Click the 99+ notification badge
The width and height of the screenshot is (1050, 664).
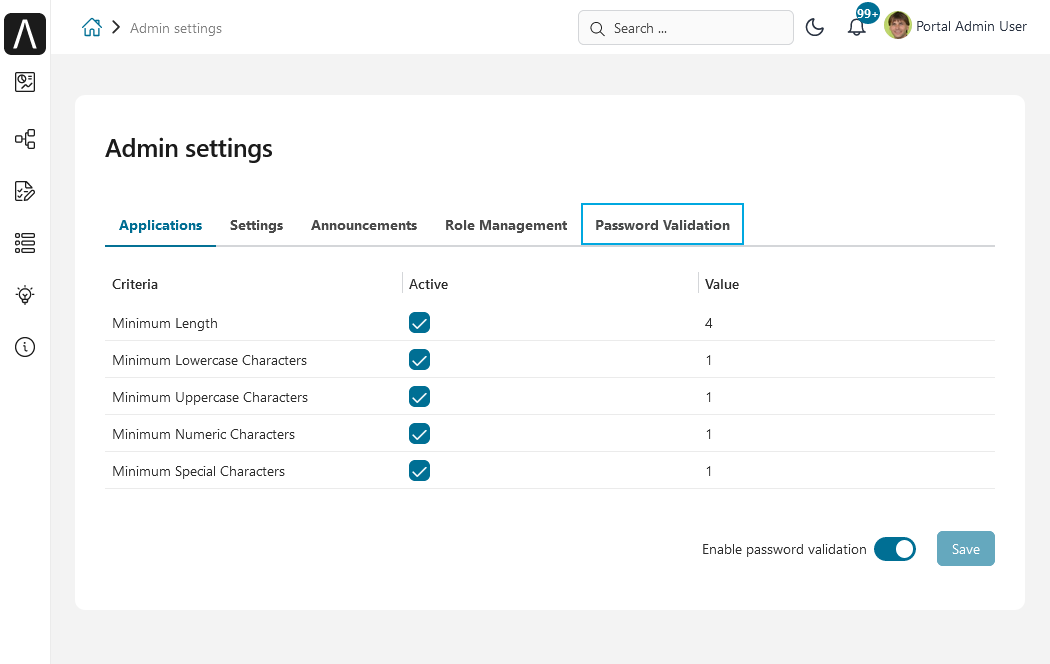(867, 13)
